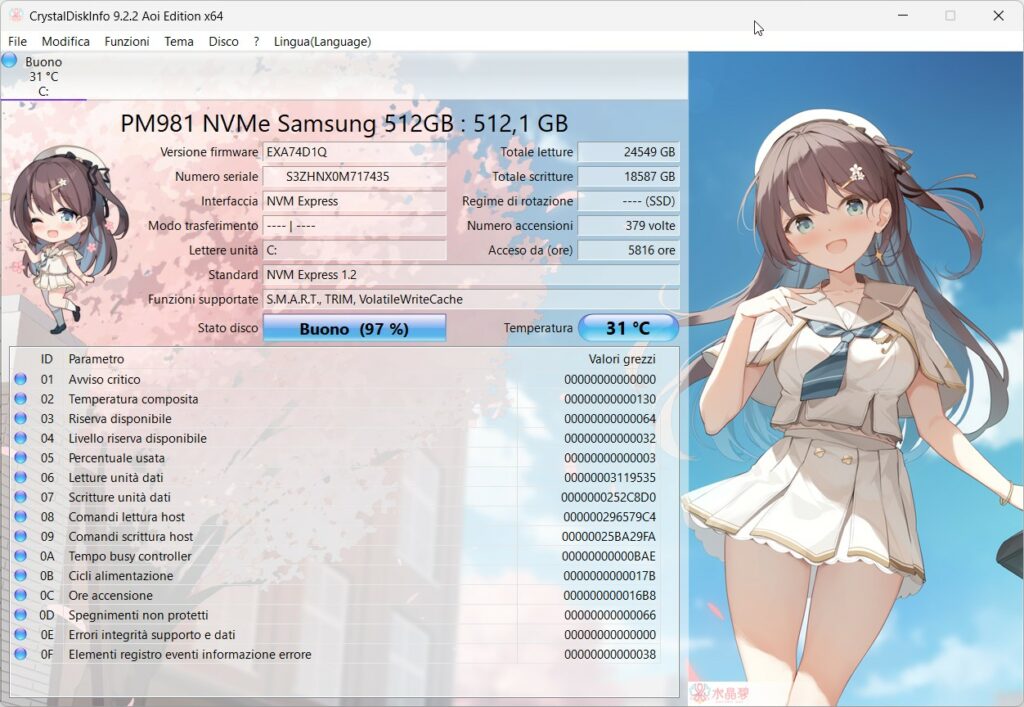Click the Buono (97 %) disk status button
Image resolution: width=1024 pixels, height=707 pixels.
(x=354, y=328)
